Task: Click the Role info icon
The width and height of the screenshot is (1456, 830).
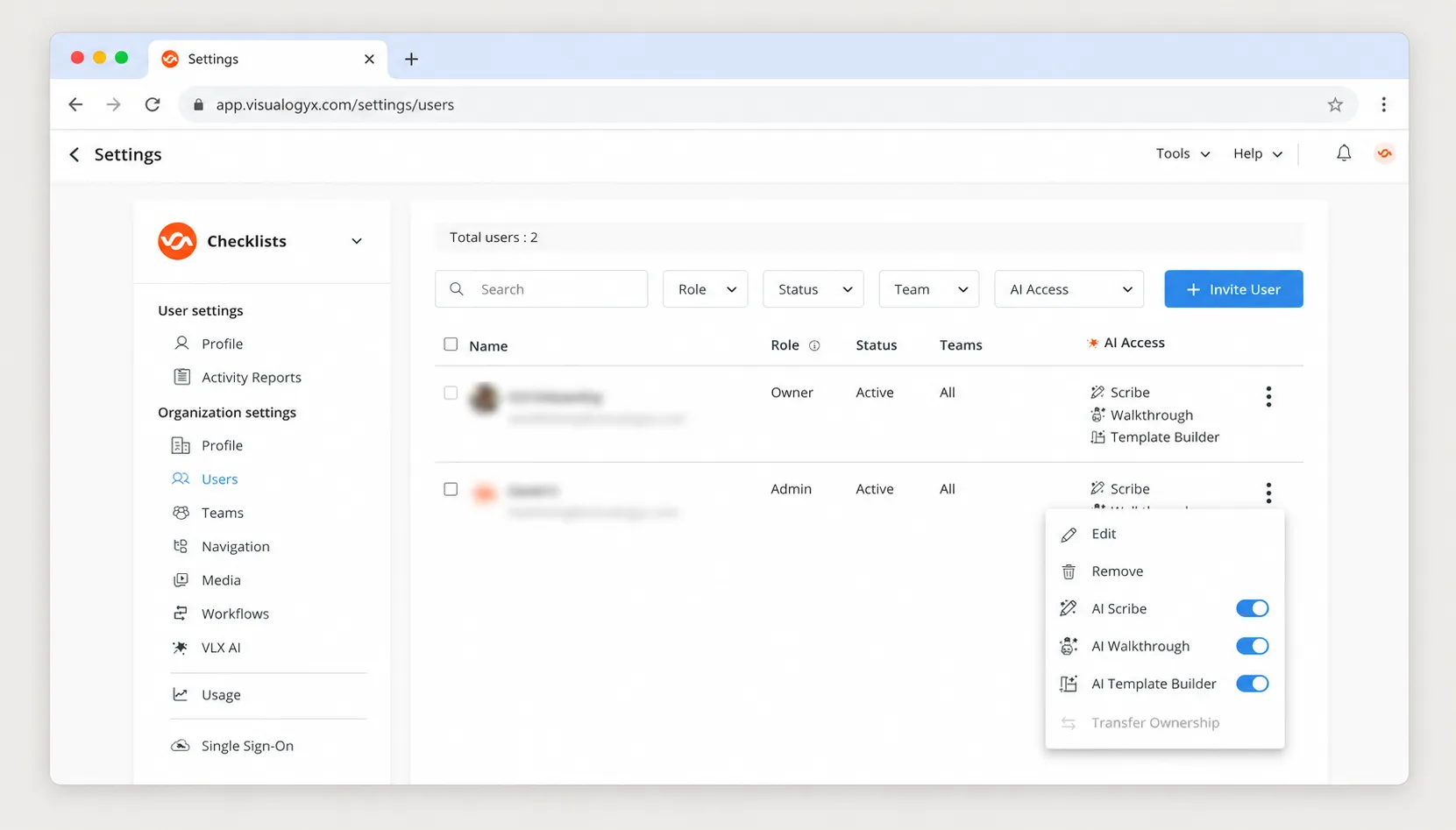Action: click(814, 345)
